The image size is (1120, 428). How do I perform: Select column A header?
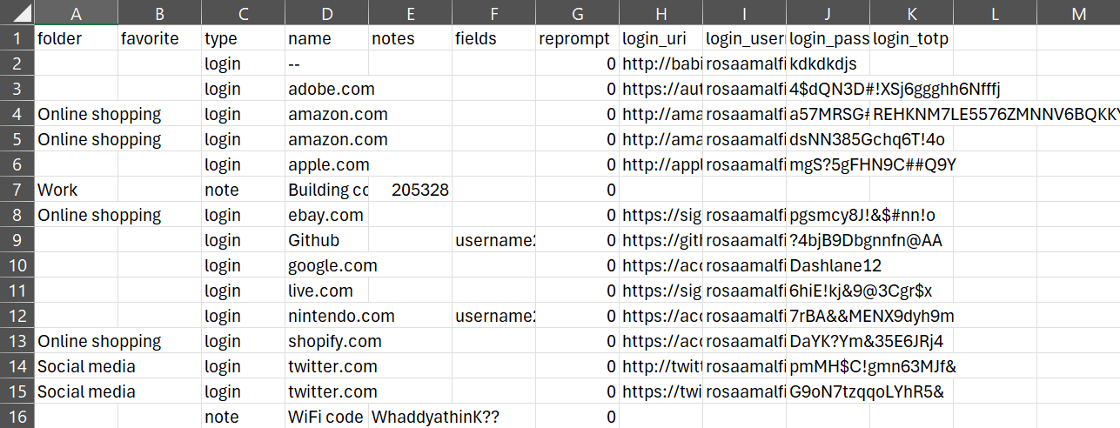pos(76,14)
